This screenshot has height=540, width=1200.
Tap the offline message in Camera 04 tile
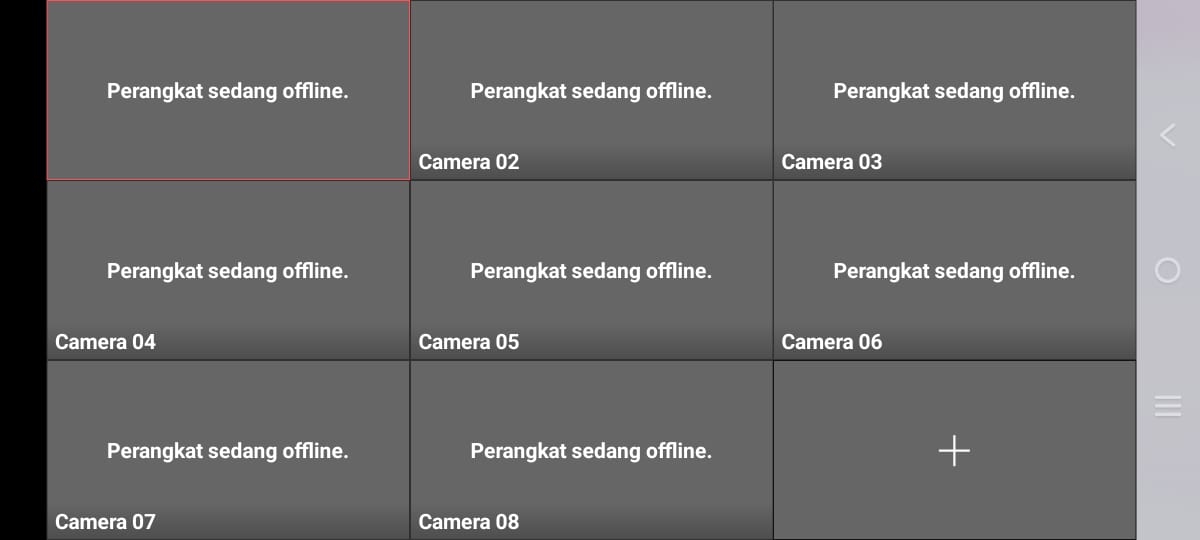pyautogui.click(x=228, y=271)
